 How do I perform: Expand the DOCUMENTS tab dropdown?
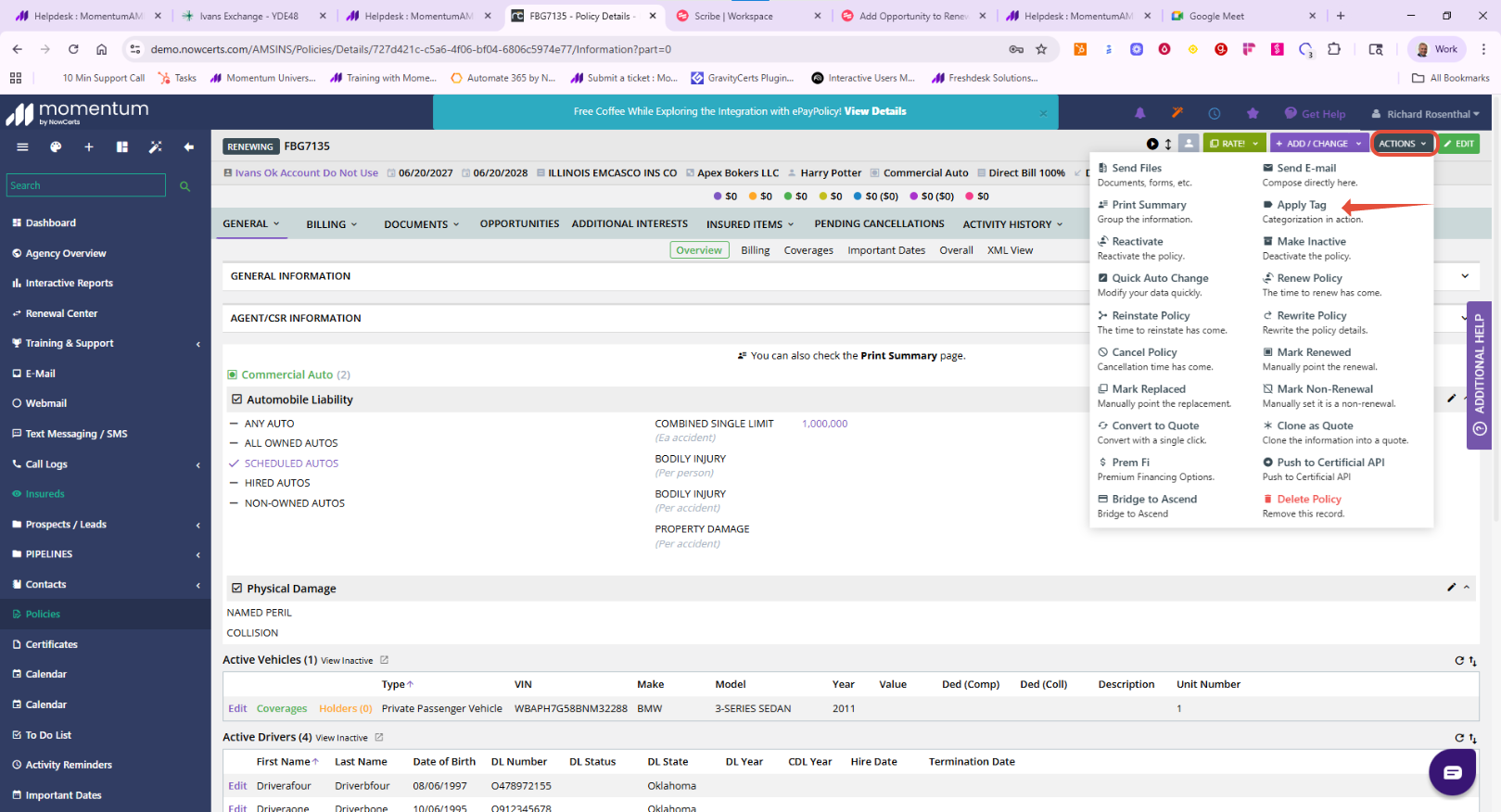[422, 224]
